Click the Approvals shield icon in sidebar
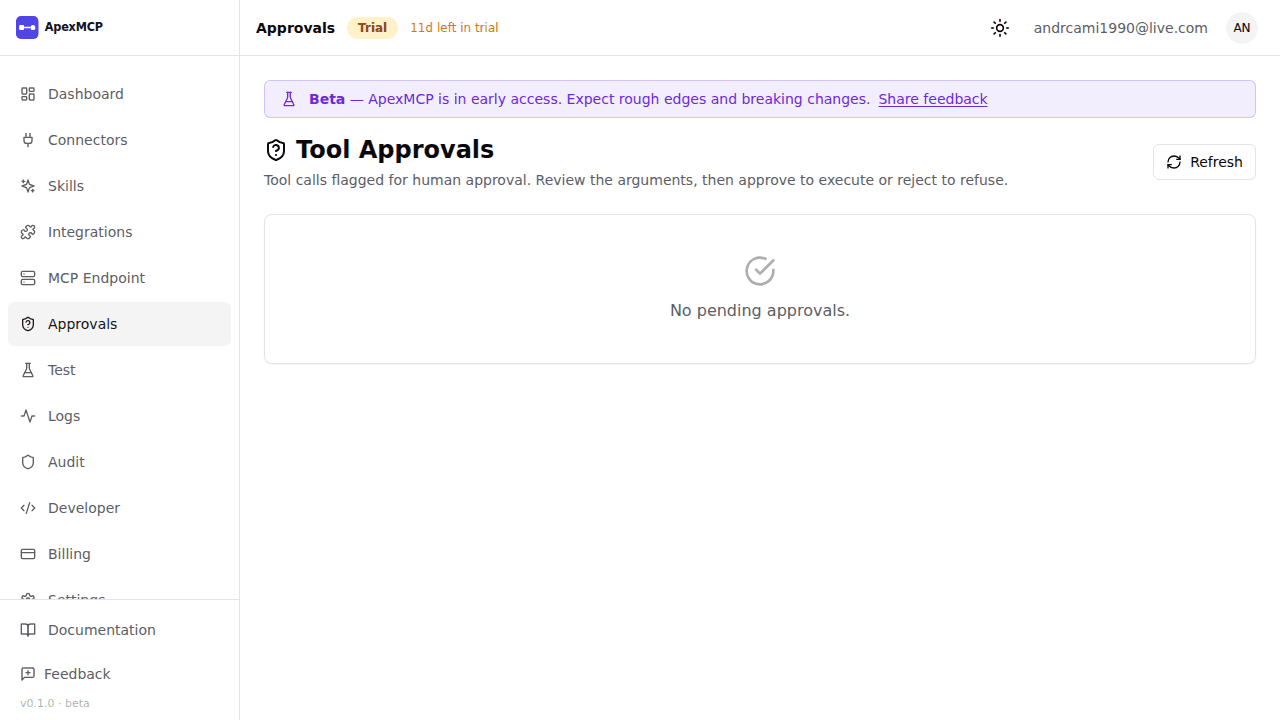Image resolution: width=1280 pixels, height=720 pixels. click(x=28, y=324)
